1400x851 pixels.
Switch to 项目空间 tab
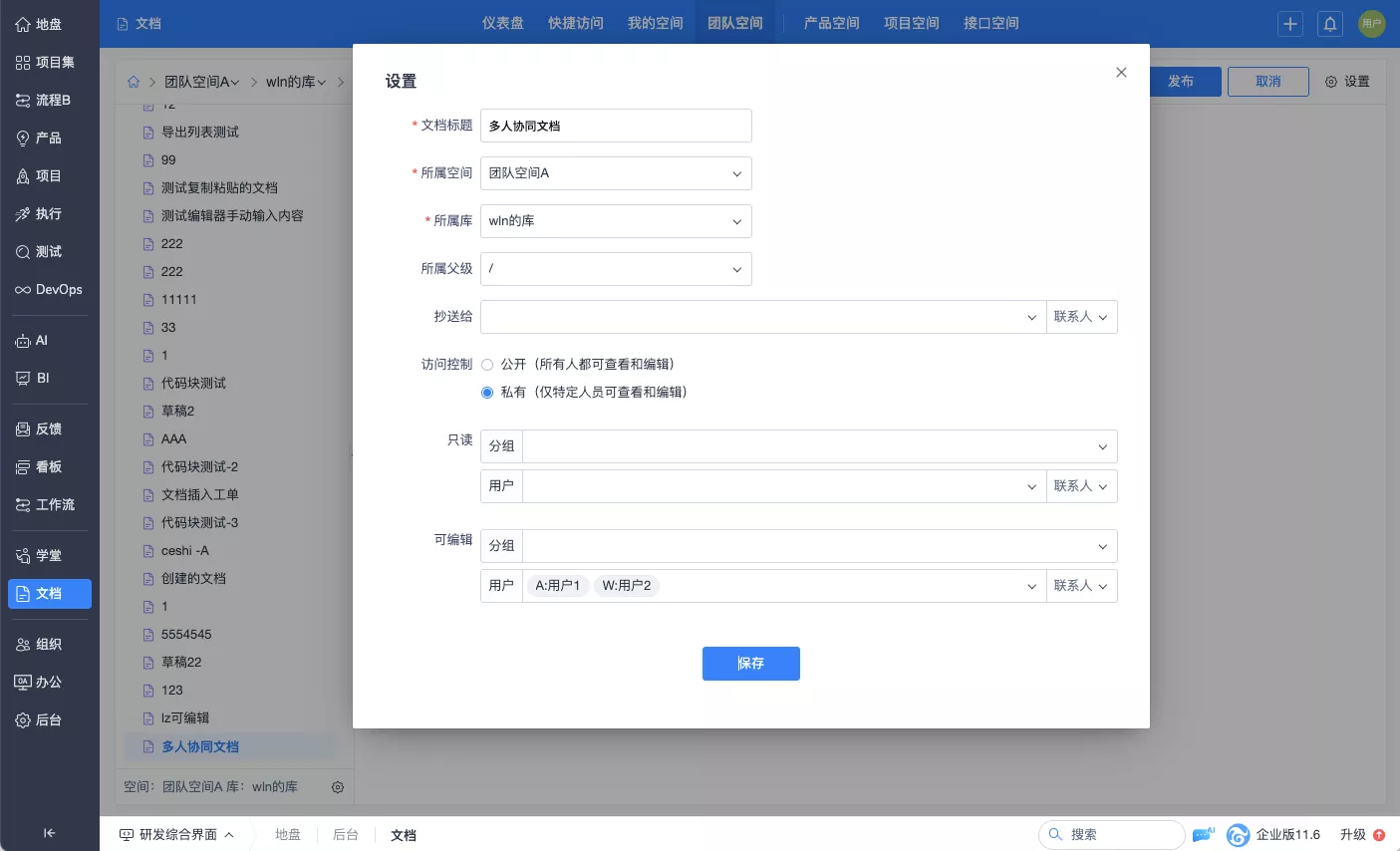tap(911, 23)
